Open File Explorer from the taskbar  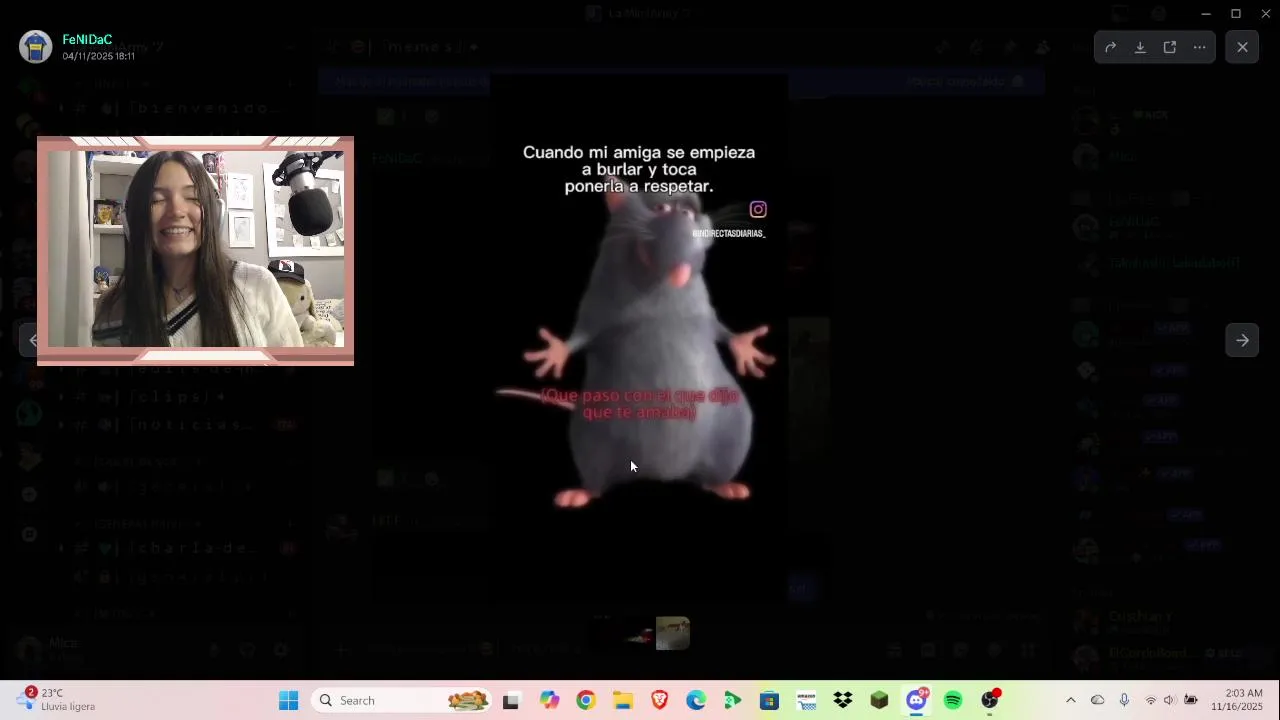click(x=623, y=700)
